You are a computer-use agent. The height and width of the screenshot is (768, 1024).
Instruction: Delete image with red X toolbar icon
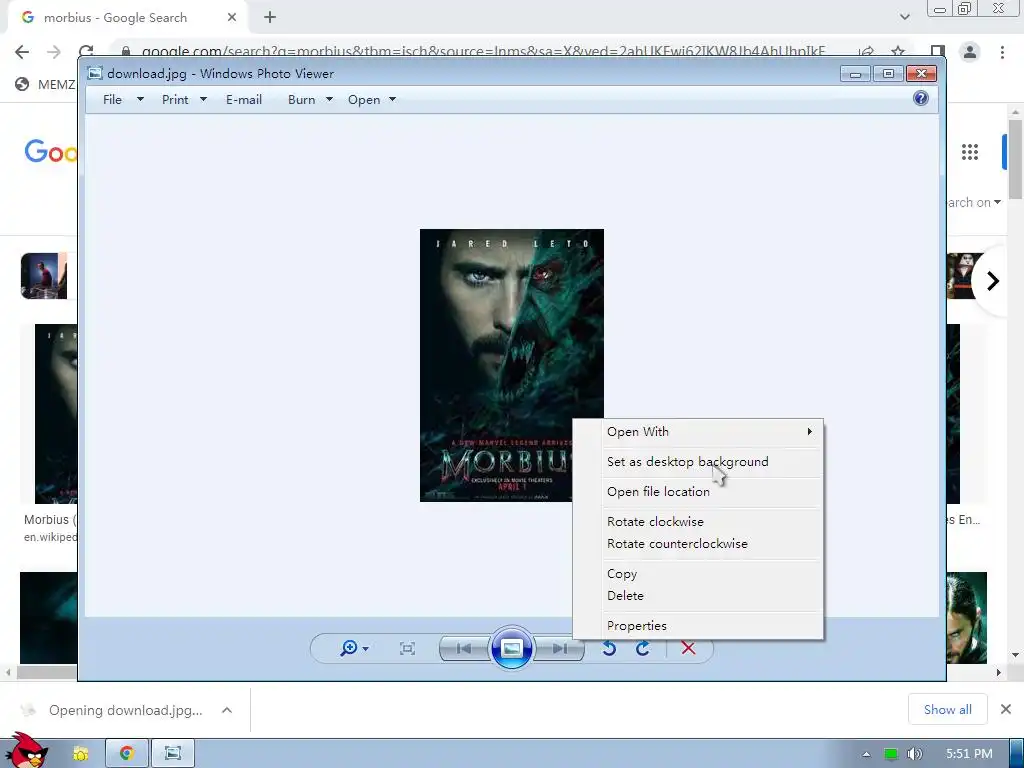(x=688, y=648)
